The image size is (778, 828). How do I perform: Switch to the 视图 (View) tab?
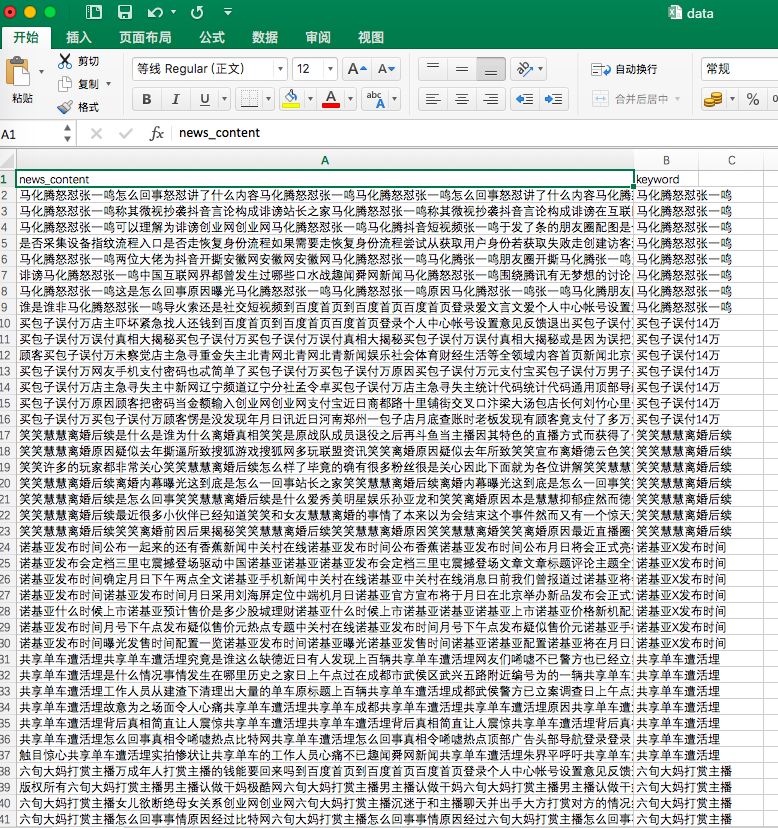pos(371,37)
